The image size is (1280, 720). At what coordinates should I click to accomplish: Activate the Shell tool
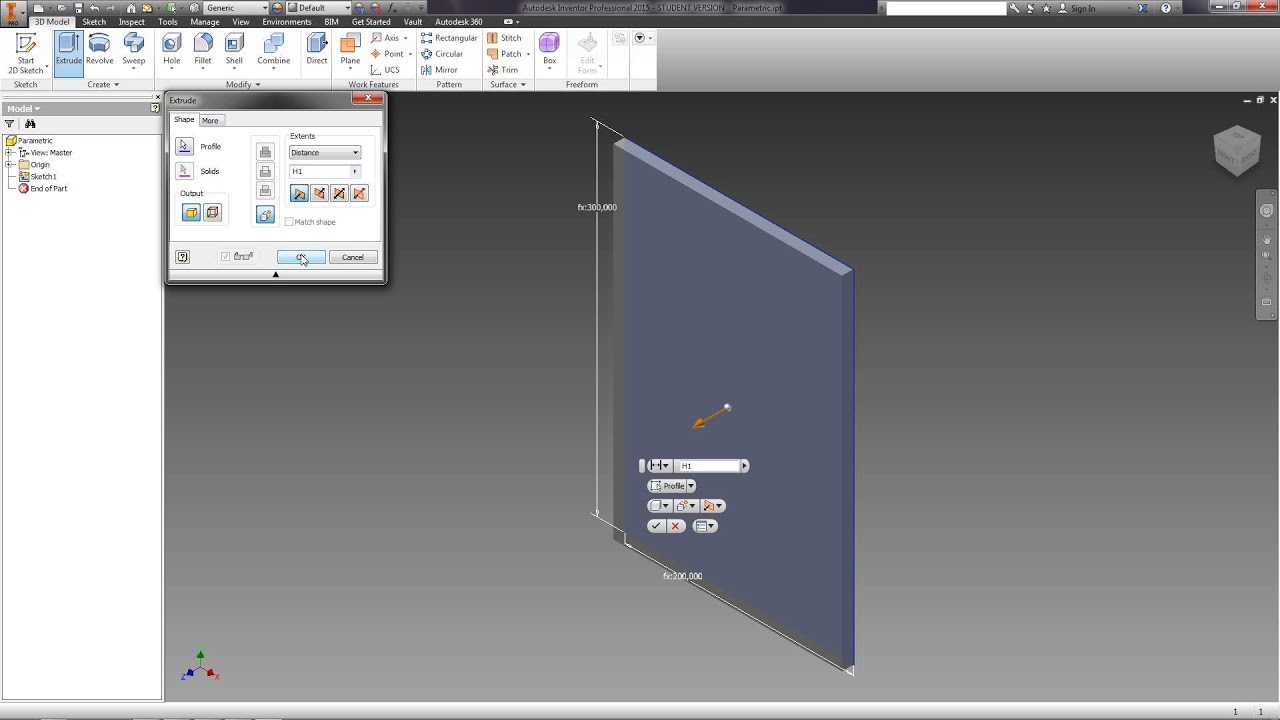coord(234,50)
